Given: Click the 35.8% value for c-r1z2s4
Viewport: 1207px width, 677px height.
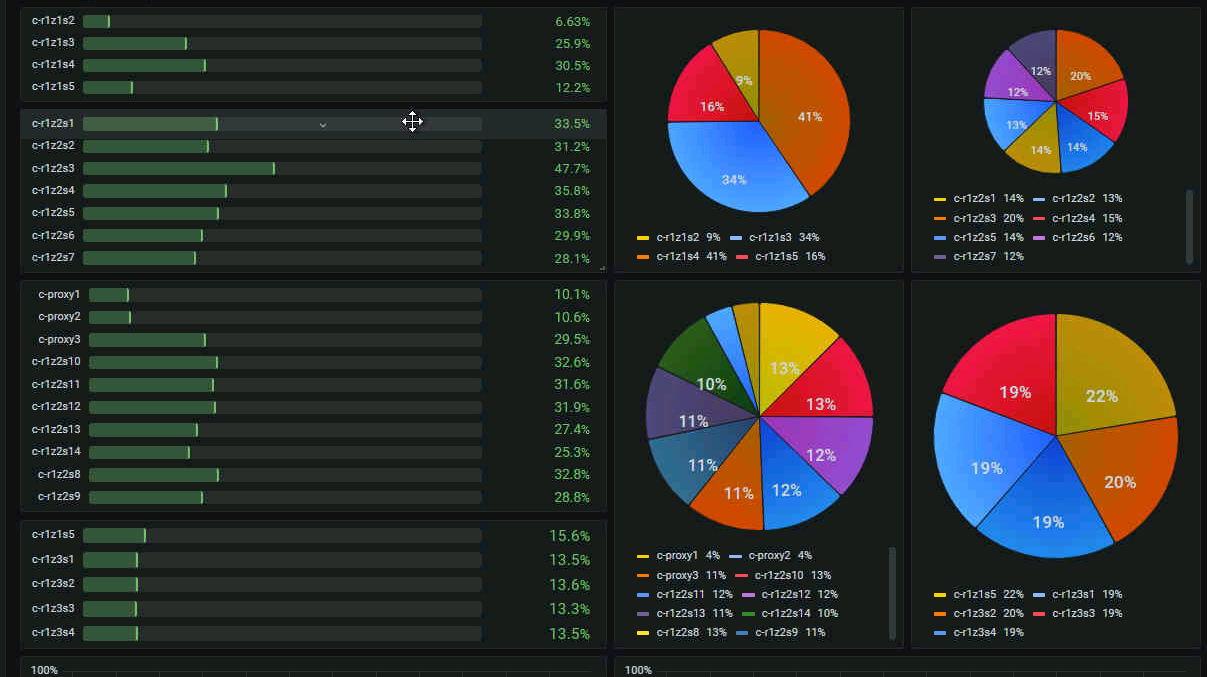Looking at the screenshot, I should tap(572, 191).
